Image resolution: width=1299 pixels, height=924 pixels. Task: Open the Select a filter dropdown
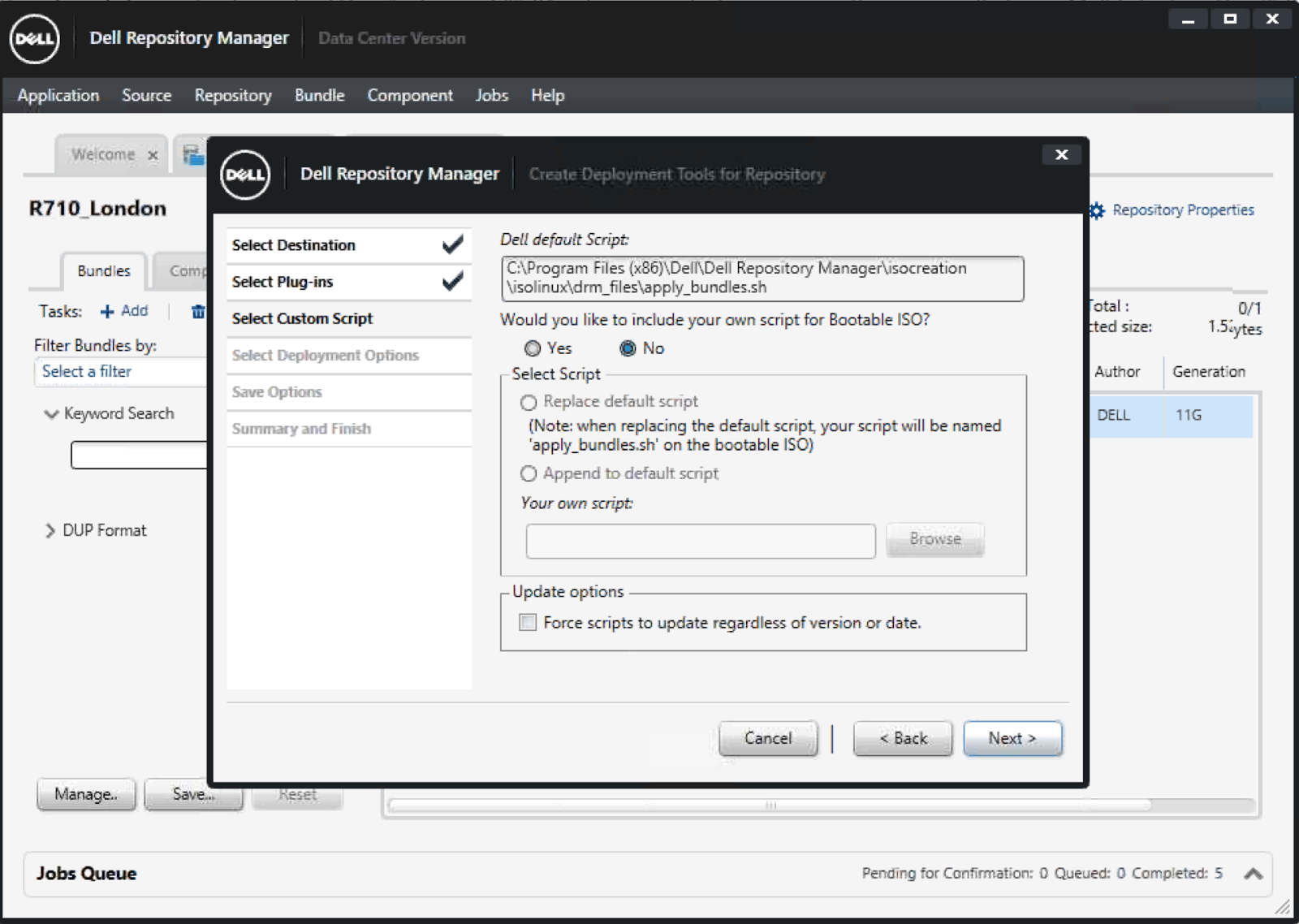tap(122, 372)
